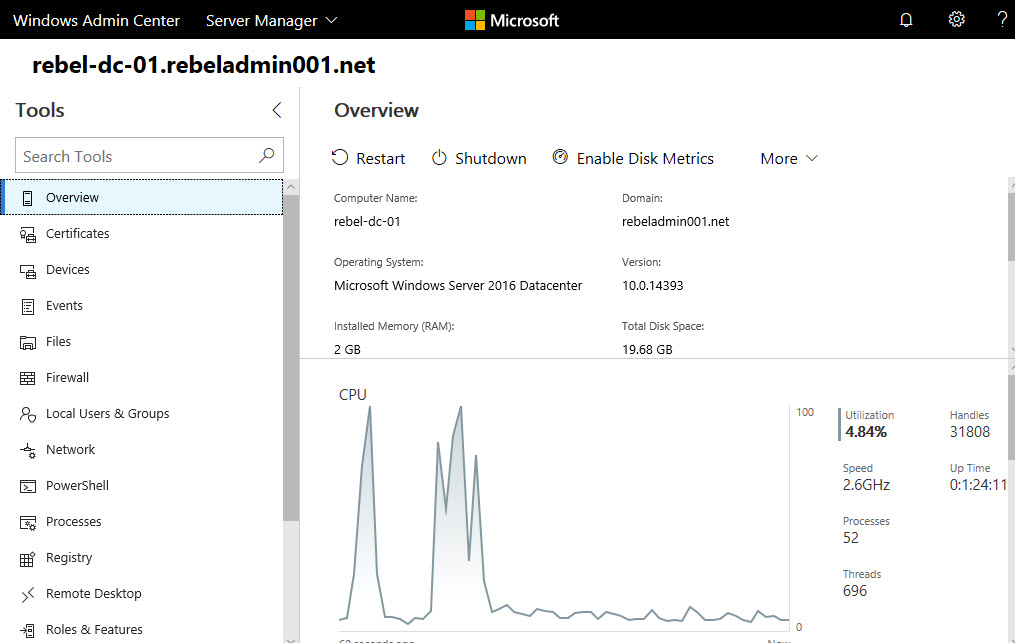Image resolution: width=1015 pixels, height=643 pixels.
Task: Open the Certificates tool
Action: [x=142, y=234]
